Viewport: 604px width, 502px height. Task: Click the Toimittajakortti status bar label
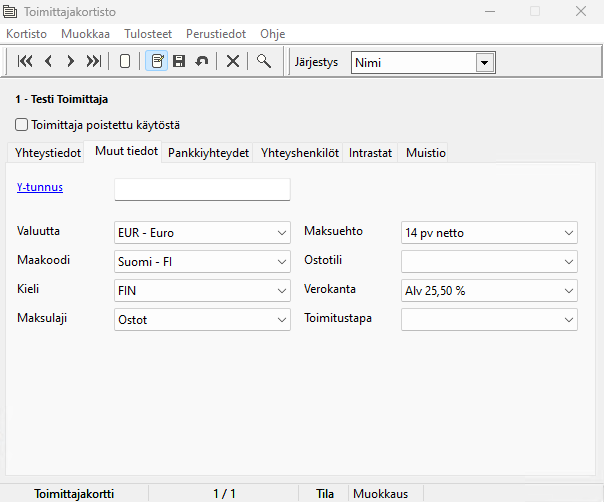point(74,494)
